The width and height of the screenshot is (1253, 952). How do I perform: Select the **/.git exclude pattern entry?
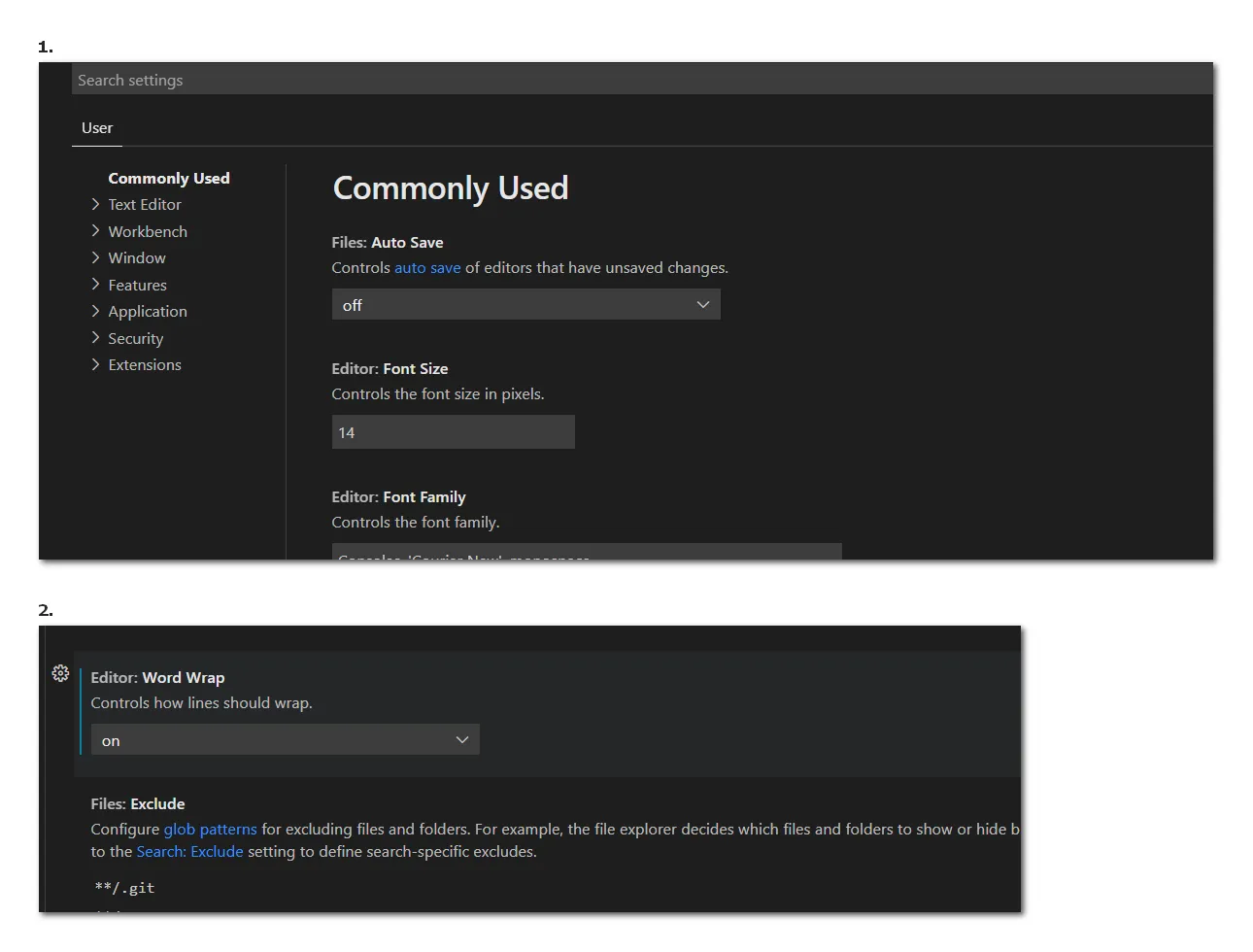[x=125, y=888]
